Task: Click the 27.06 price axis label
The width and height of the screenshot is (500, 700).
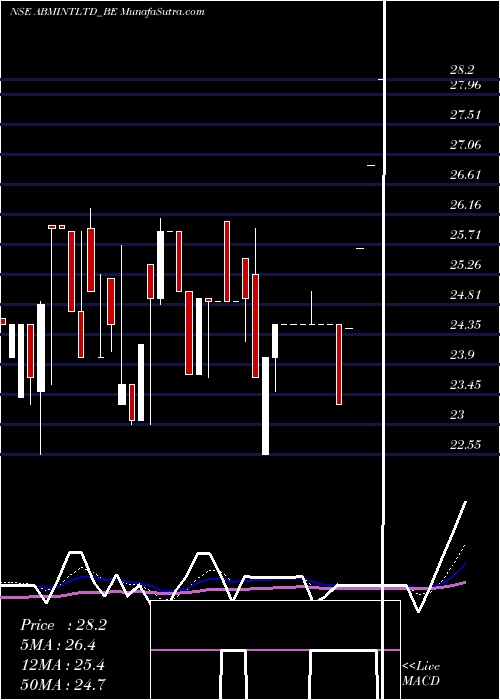Action: tap(465, 145)
